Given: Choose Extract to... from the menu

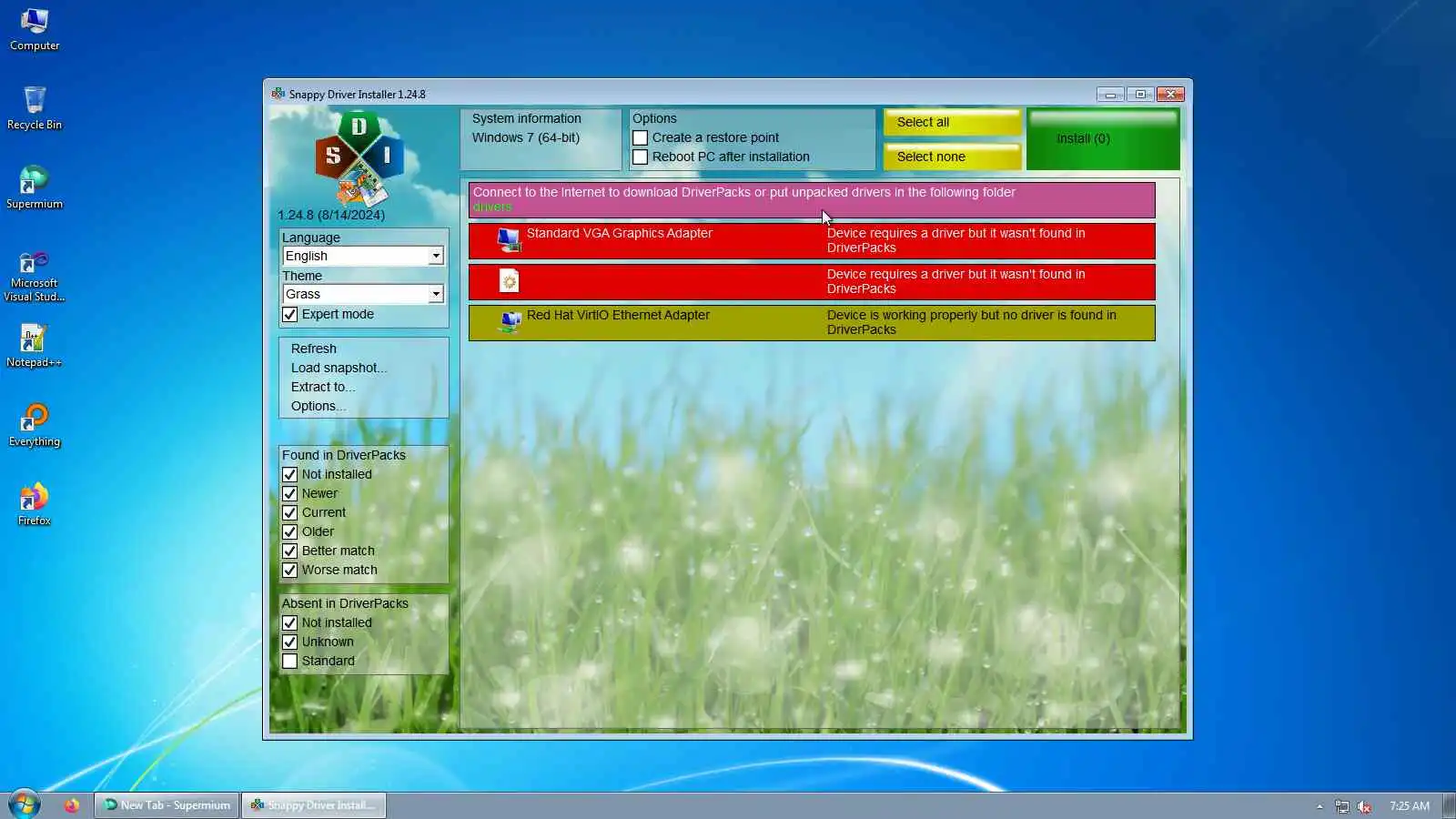Looking at the screenshot, I should pyautogui.click(x=323, y=388).
